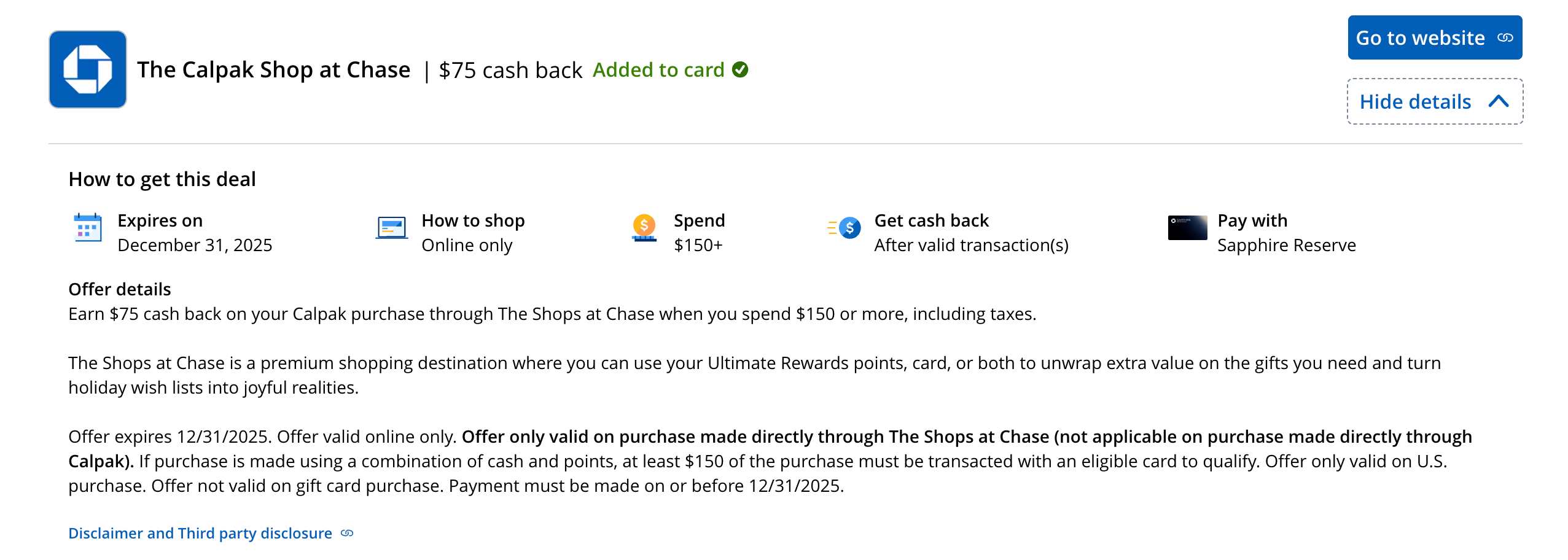Select the Pay with Sapphire Reserve label
This screenshot has width=1568, height=560.
(x=1285, y=233)
